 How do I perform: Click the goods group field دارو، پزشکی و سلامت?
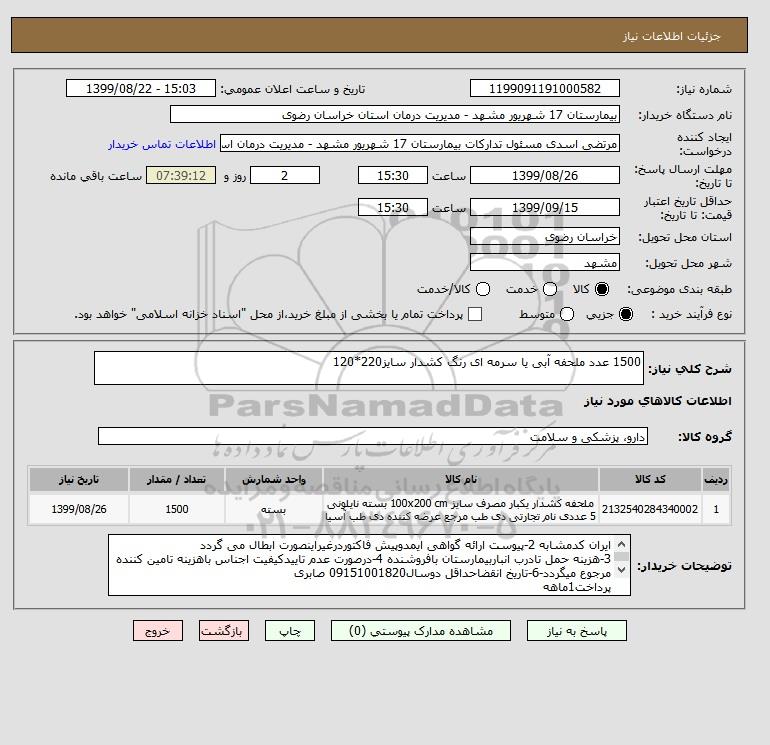373,436
